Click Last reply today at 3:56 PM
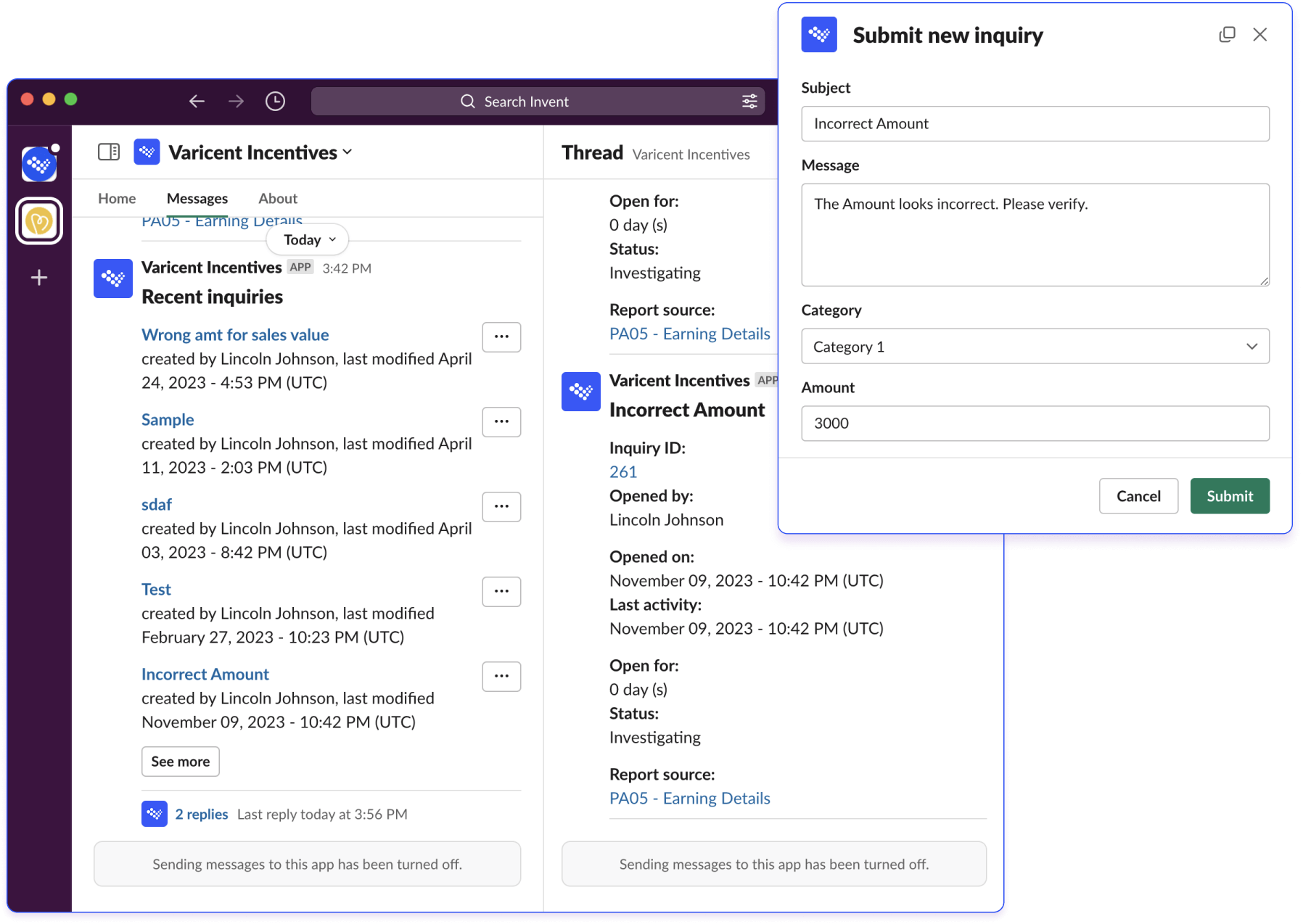The image size is (1303, 924). coord(322,814)
